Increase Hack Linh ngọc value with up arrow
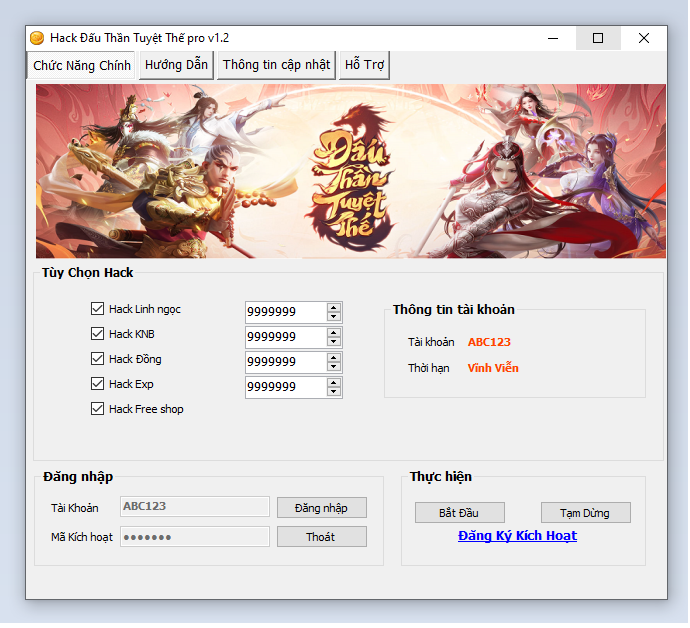690x628 pixels. (334, 307)
